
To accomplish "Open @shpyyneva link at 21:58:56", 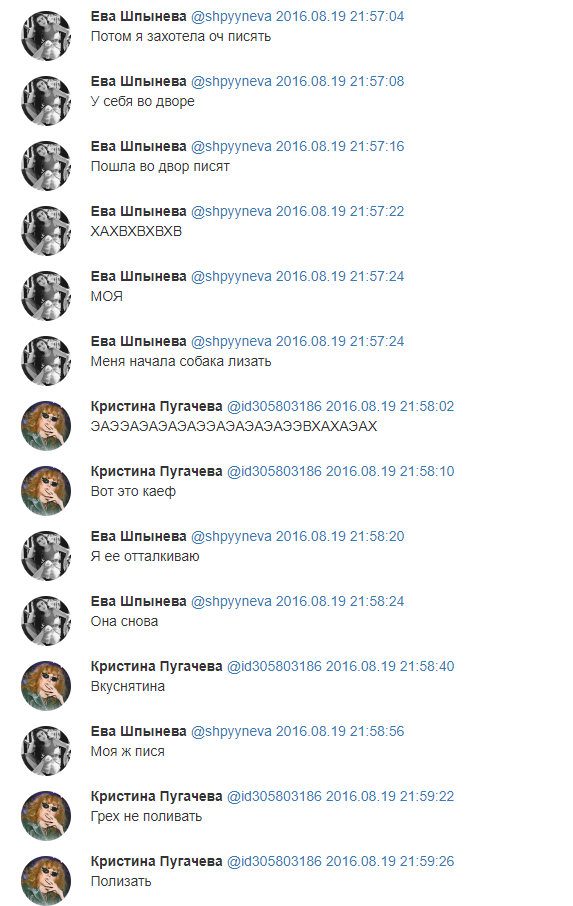I will [231, 732].
